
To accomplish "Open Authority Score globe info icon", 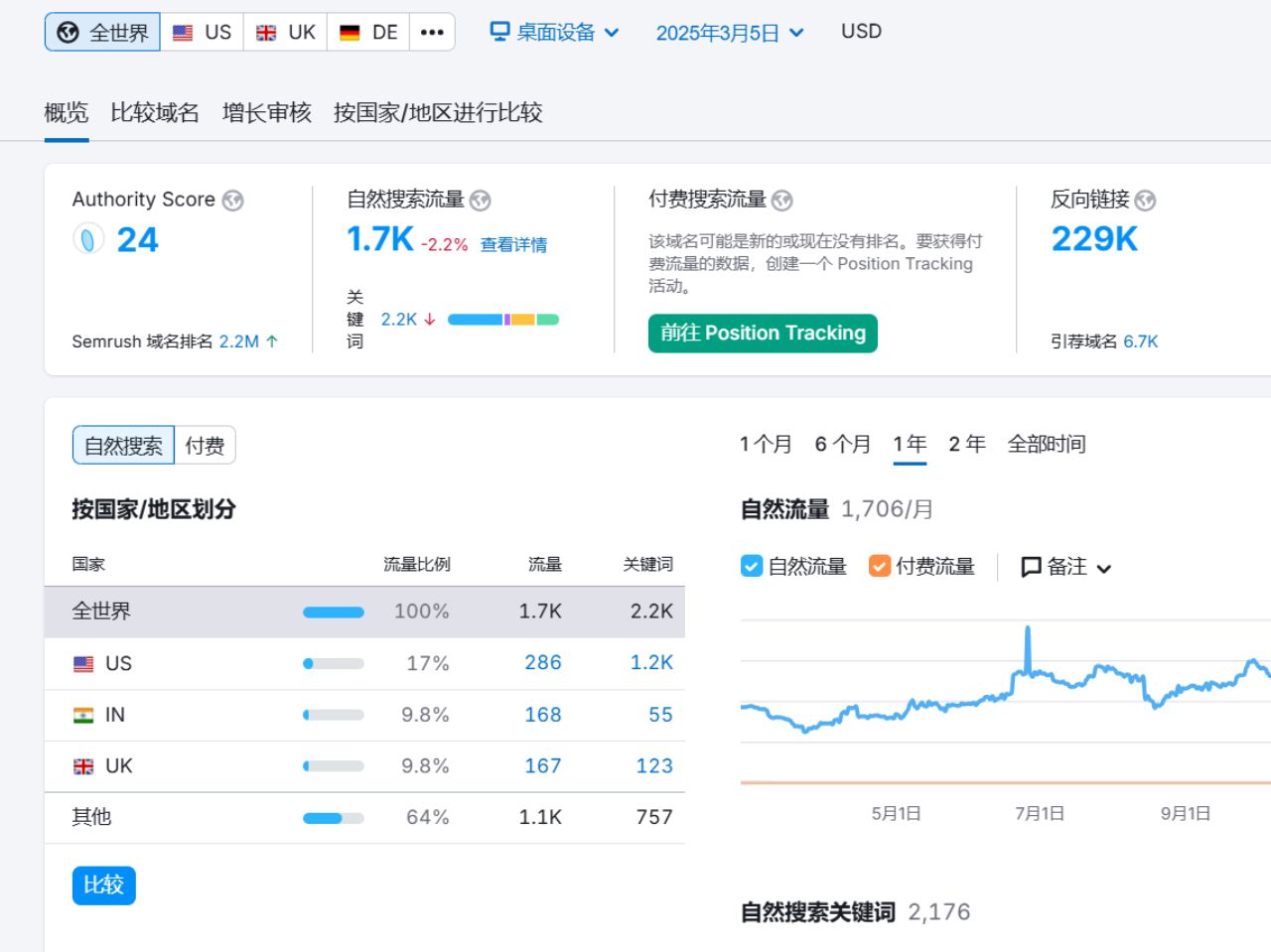I will click(233, 201).
